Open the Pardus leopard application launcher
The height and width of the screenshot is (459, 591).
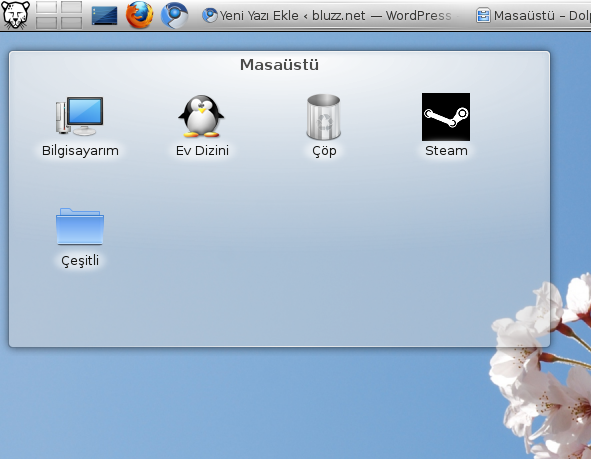click(x=15, y=15)
